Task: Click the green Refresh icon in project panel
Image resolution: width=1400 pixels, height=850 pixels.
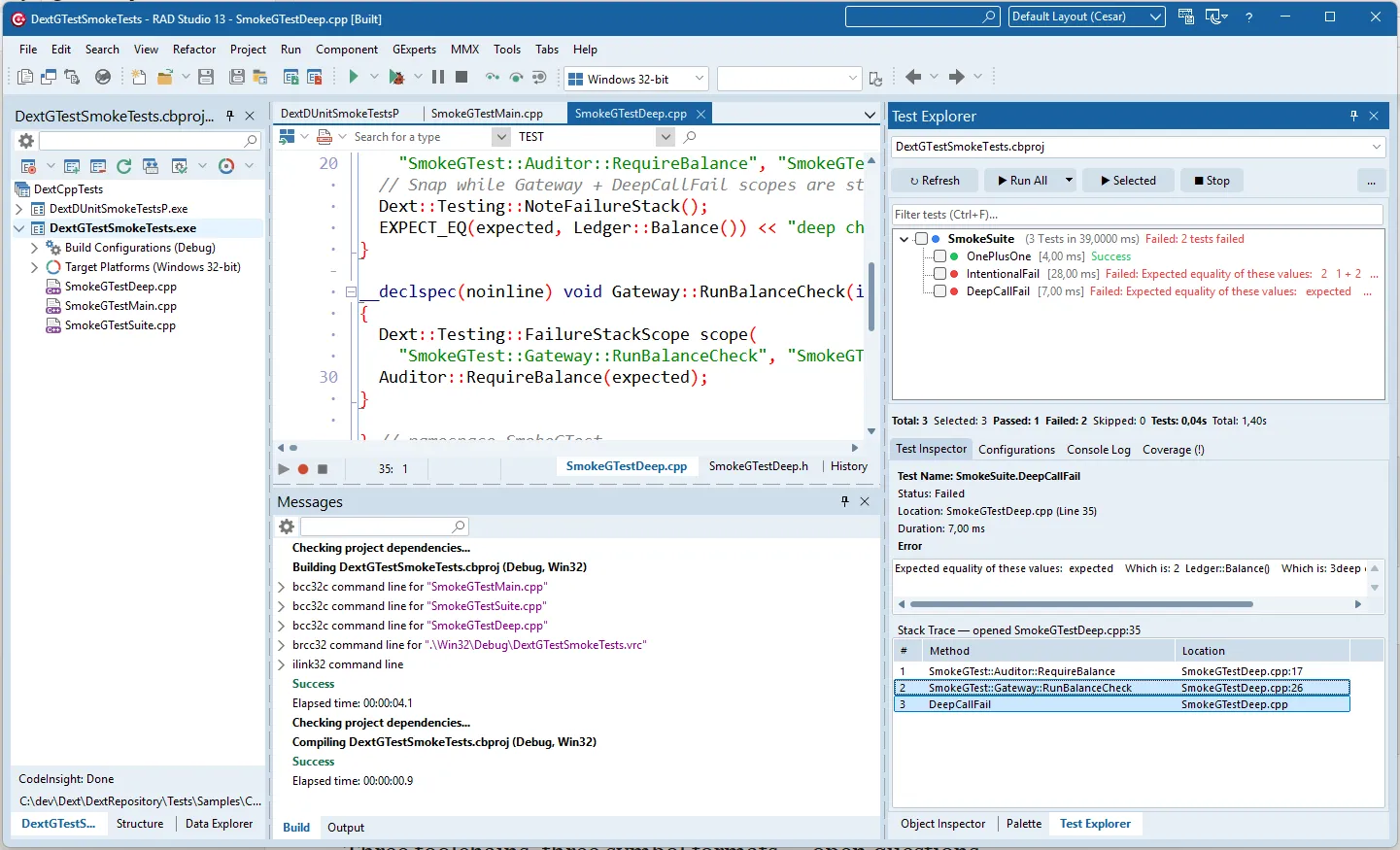Action: tap(124, 166)
